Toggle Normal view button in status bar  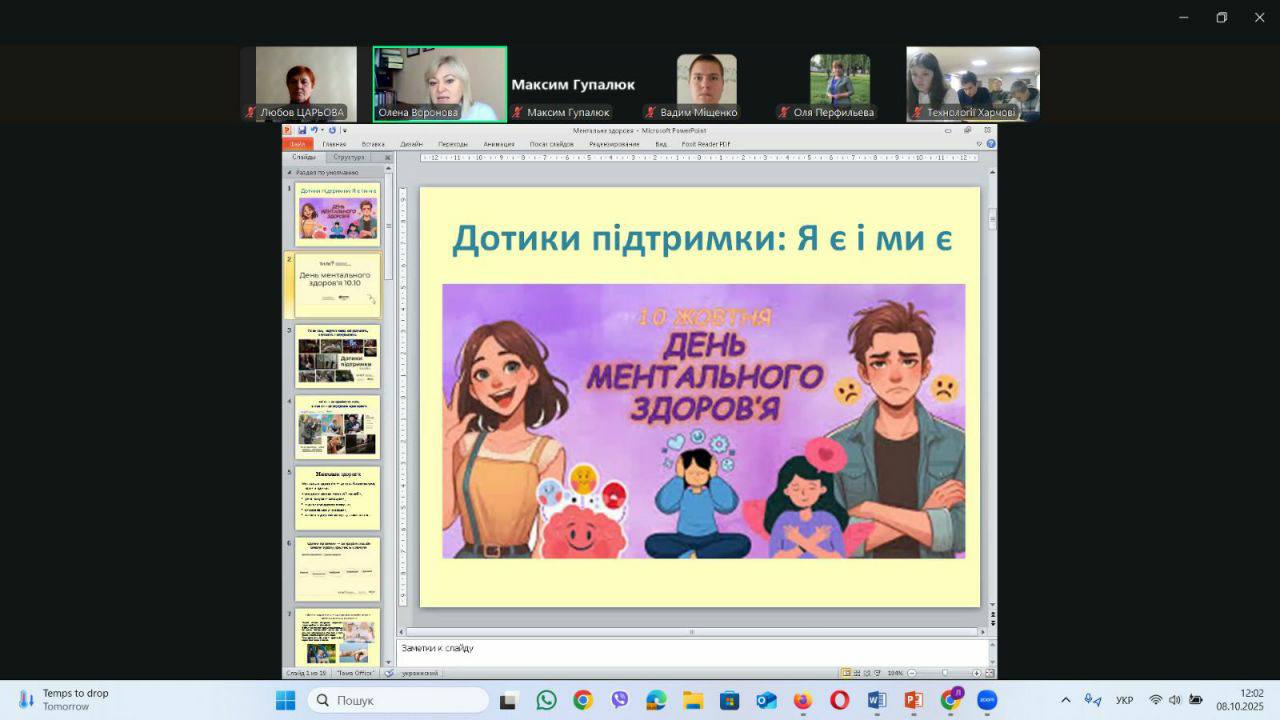(x=846, y=673)
